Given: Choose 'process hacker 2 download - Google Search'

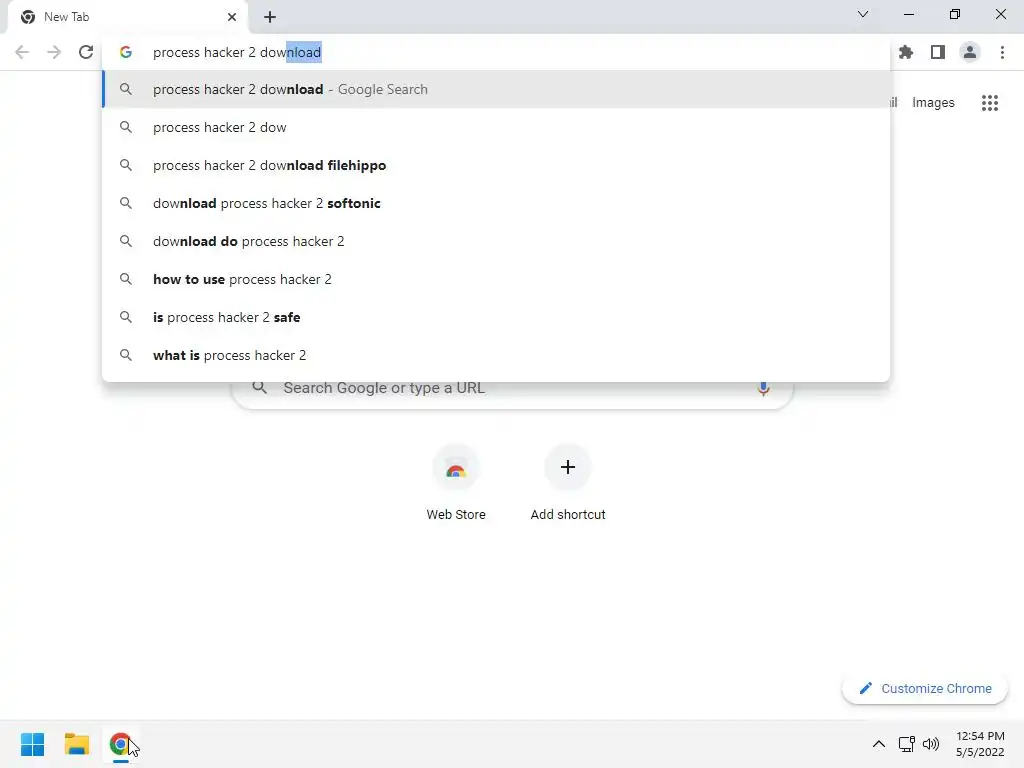Looking at the screenshot, I should coord(496,89).
